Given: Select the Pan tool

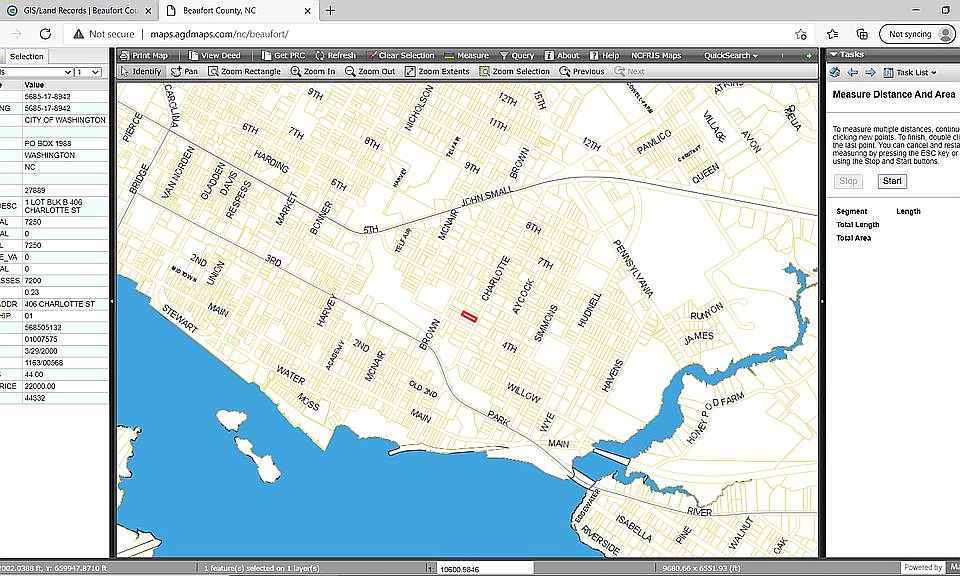Looking at the screenshot, I should click(184, 72).
